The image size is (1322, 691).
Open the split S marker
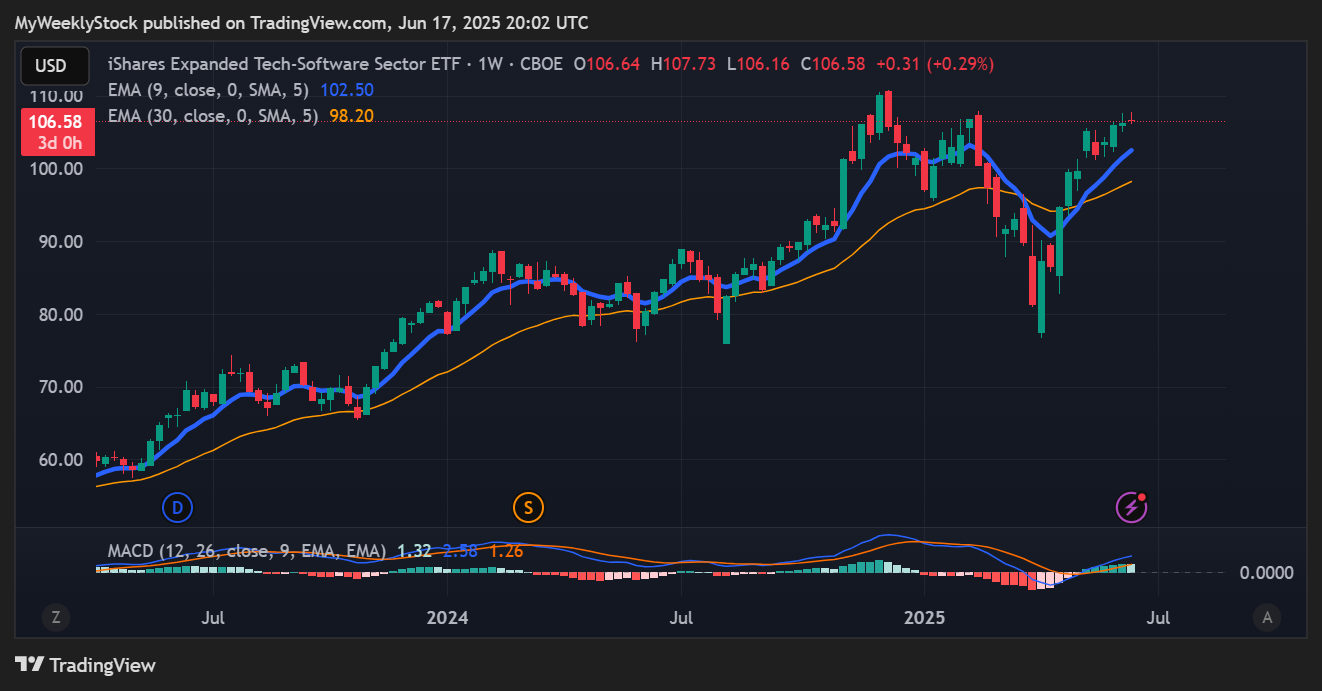[x=528, y=508]
